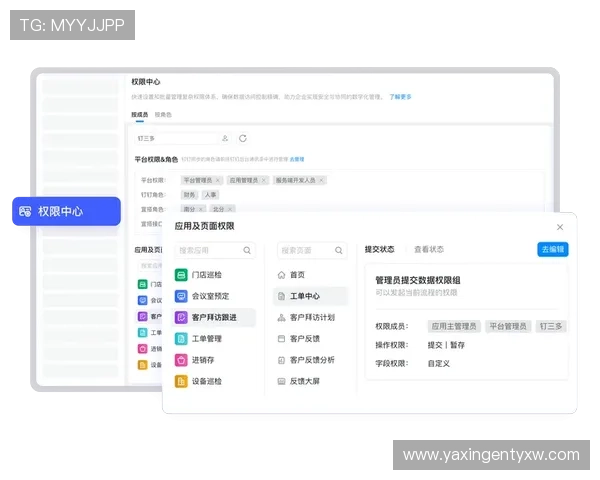Image resolution: width=600 pixels, height=480 pixels.
Task: Switch to the 提交状态 tab
Action: click(x=379, y=250)
